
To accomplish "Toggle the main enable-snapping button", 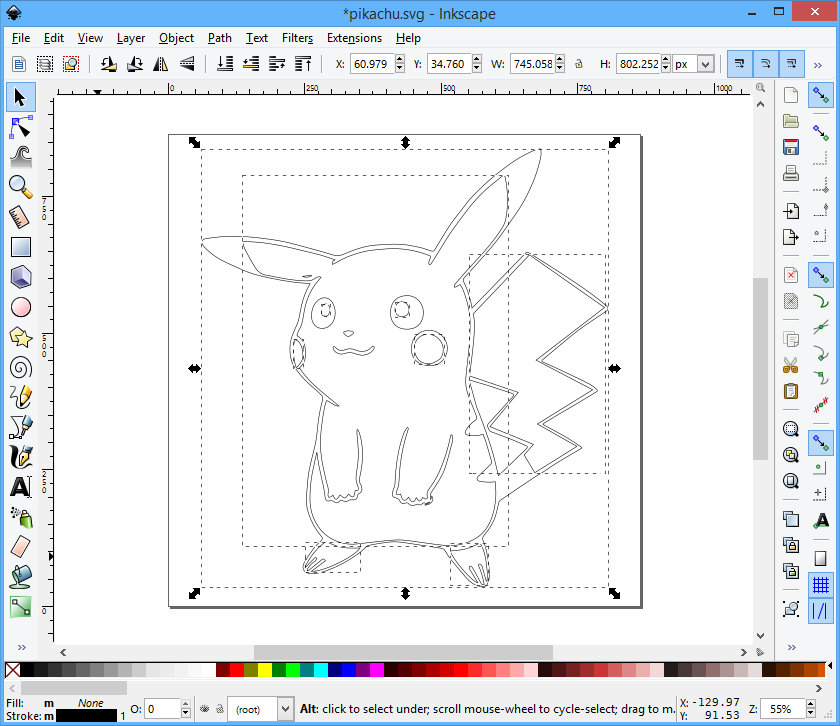I will tap(821, 95).
